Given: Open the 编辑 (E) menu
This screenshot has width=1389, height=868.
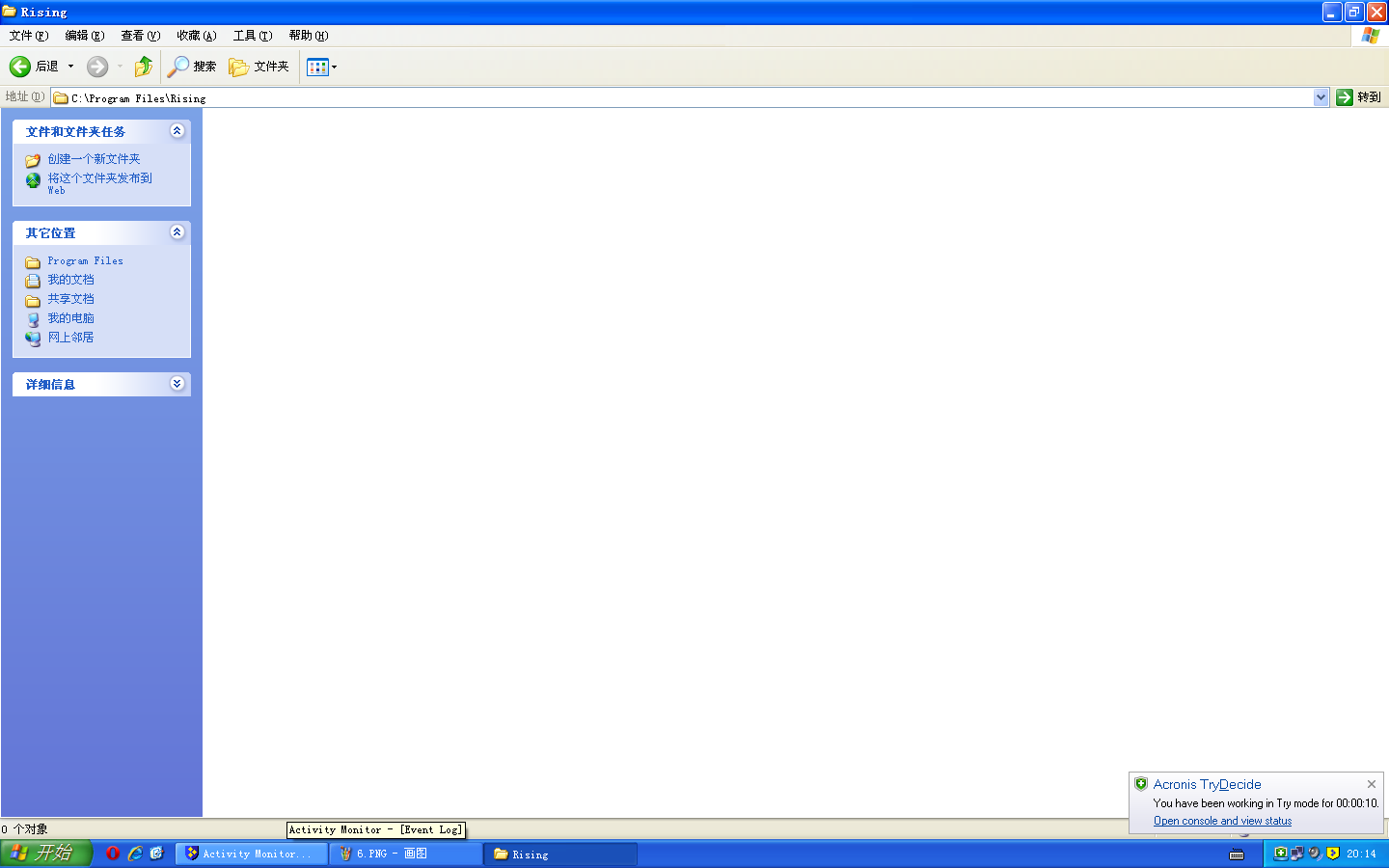Looking at the screenshot, I should click(84, 36).
